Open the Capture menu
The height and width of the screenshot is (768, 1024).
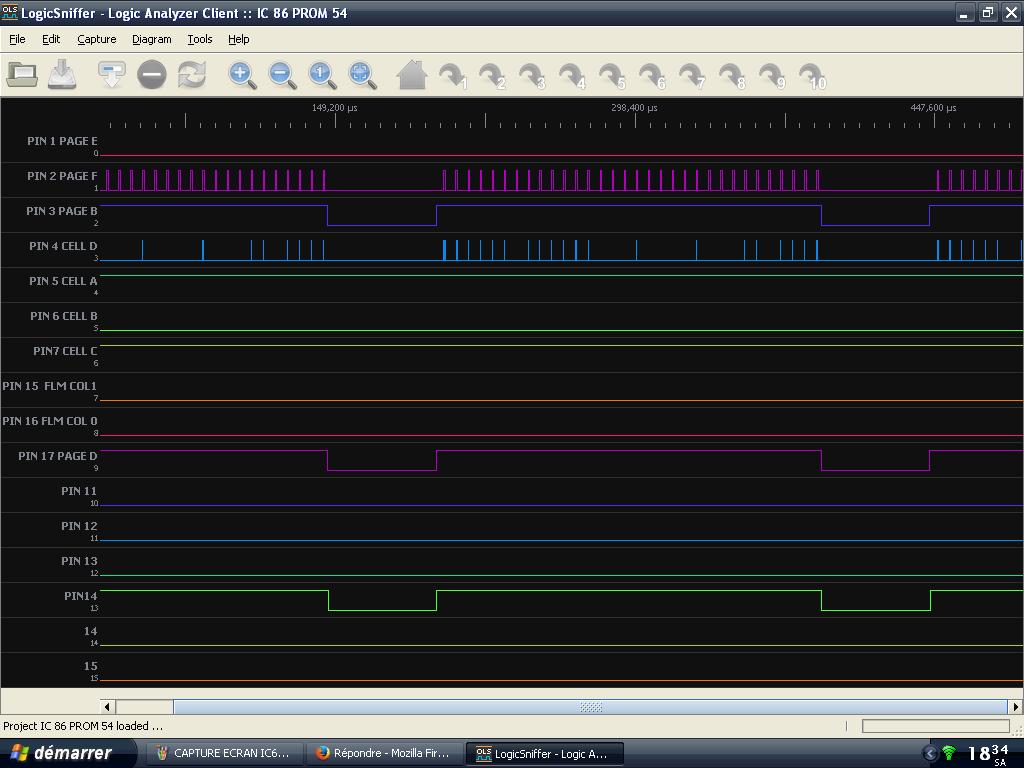pos(97,39)
